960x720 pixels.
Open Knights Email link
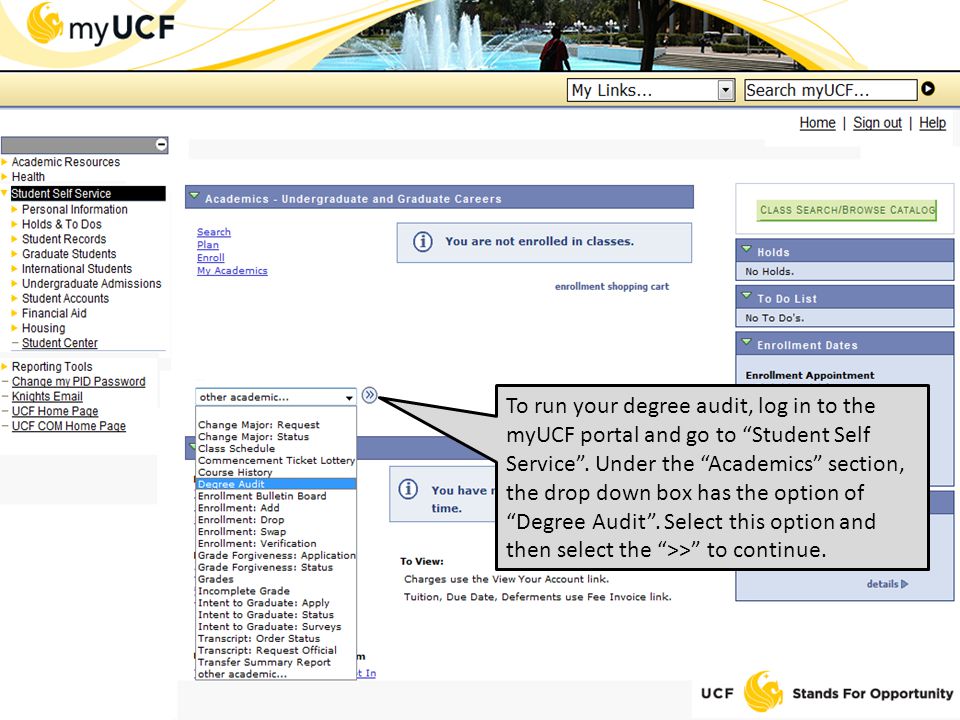point(47,396)
